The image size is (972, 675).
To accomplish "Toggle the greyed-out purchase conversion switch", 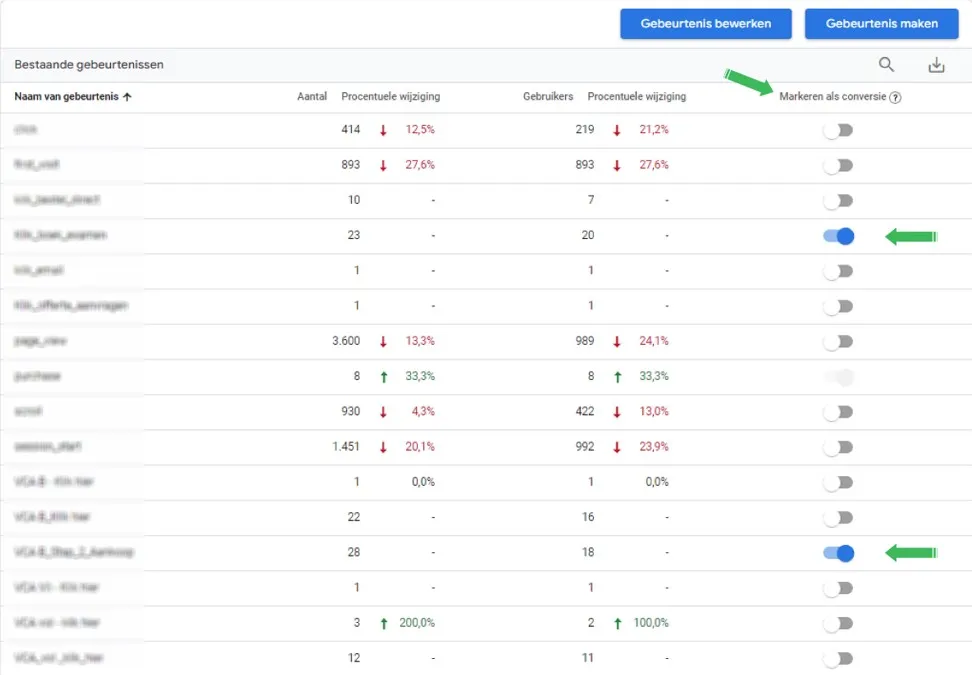I will 837,377.
